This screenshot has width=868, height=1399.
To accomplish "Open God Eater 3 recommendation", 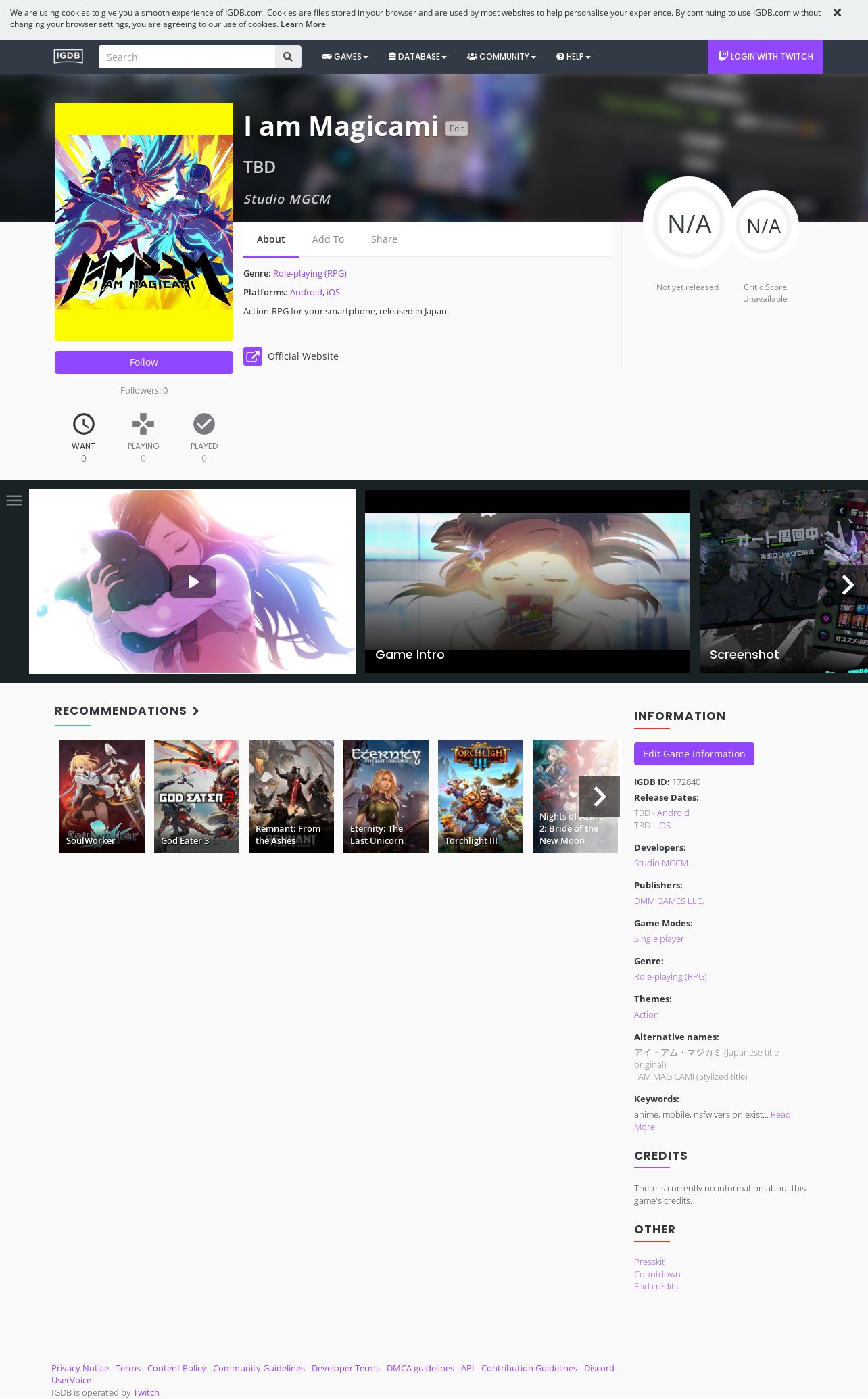I will (x=197, y=797).
